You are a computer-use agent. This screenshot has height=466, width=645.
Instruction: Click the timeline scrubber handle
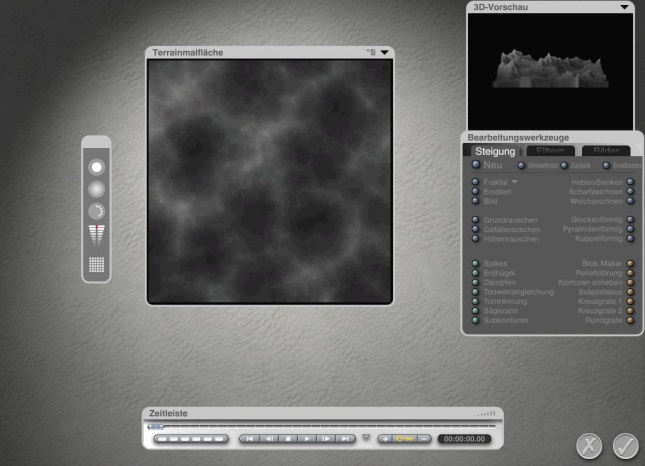(x=155, y=427)
